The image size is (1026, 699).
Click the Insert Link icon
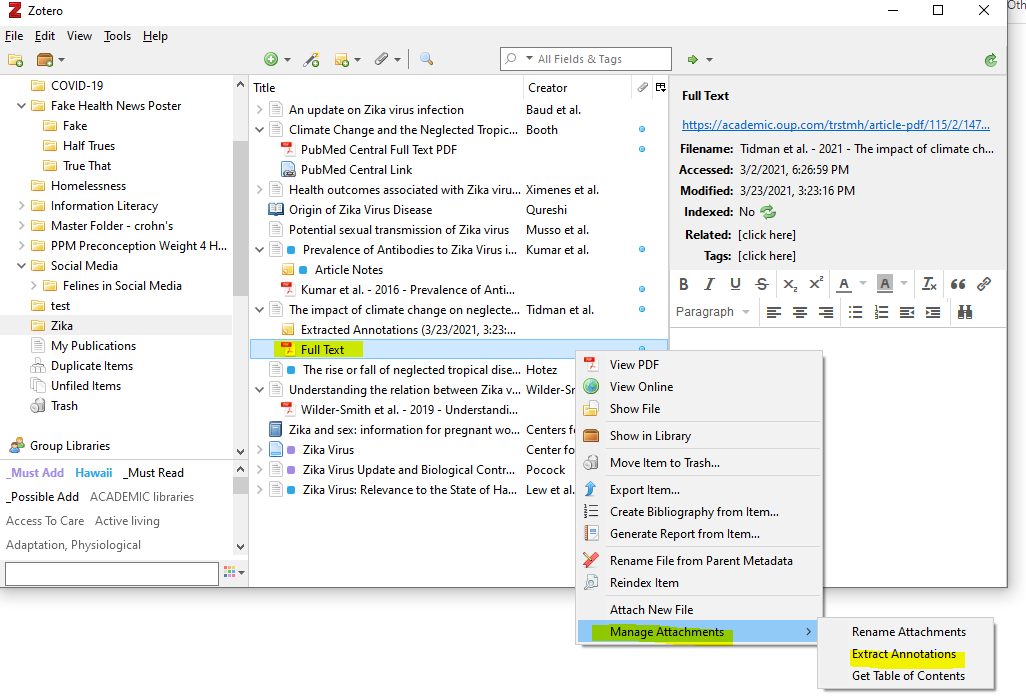pyautogui.click(x=984, y=284)
